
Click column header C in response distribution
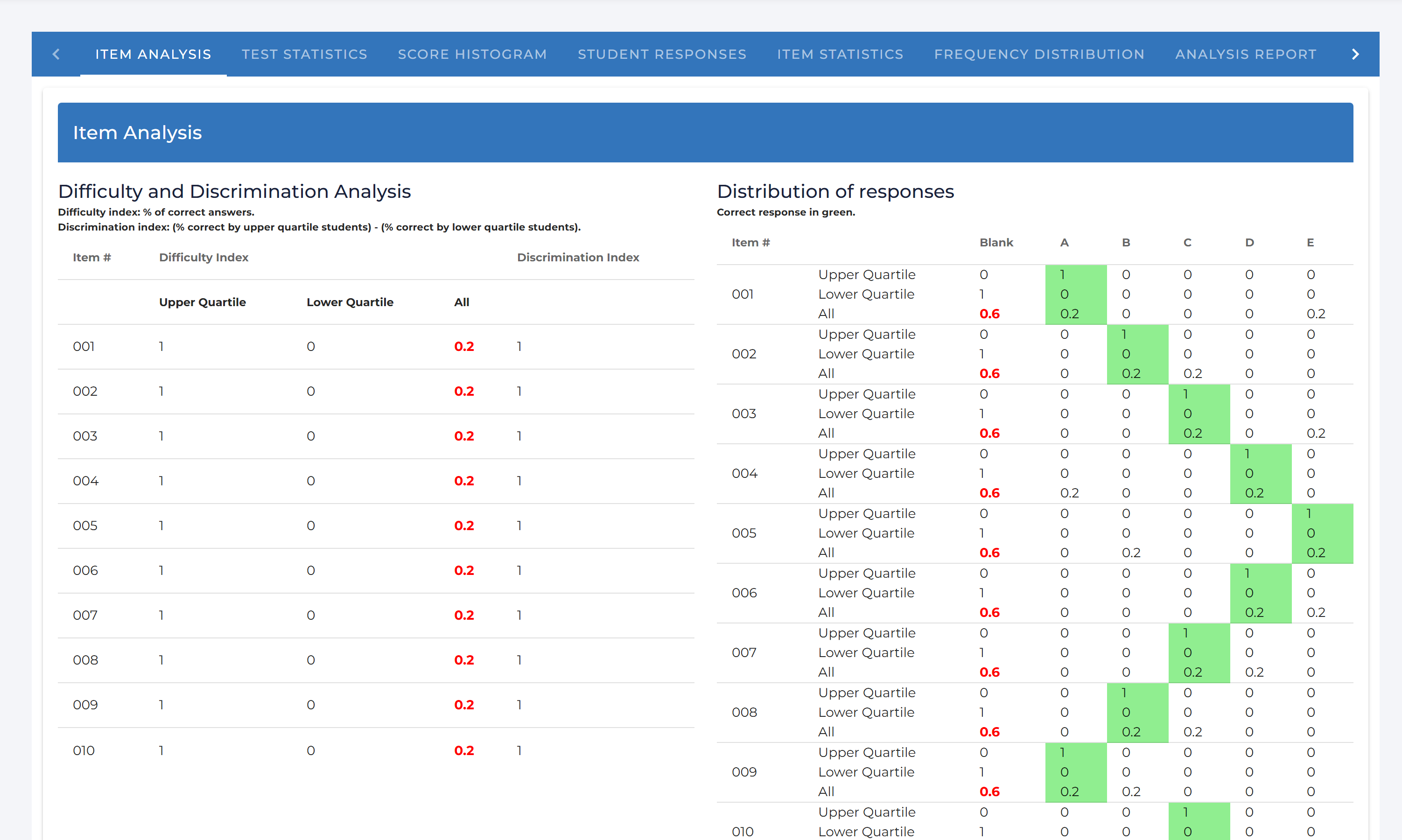click(x=1187, y=242)
